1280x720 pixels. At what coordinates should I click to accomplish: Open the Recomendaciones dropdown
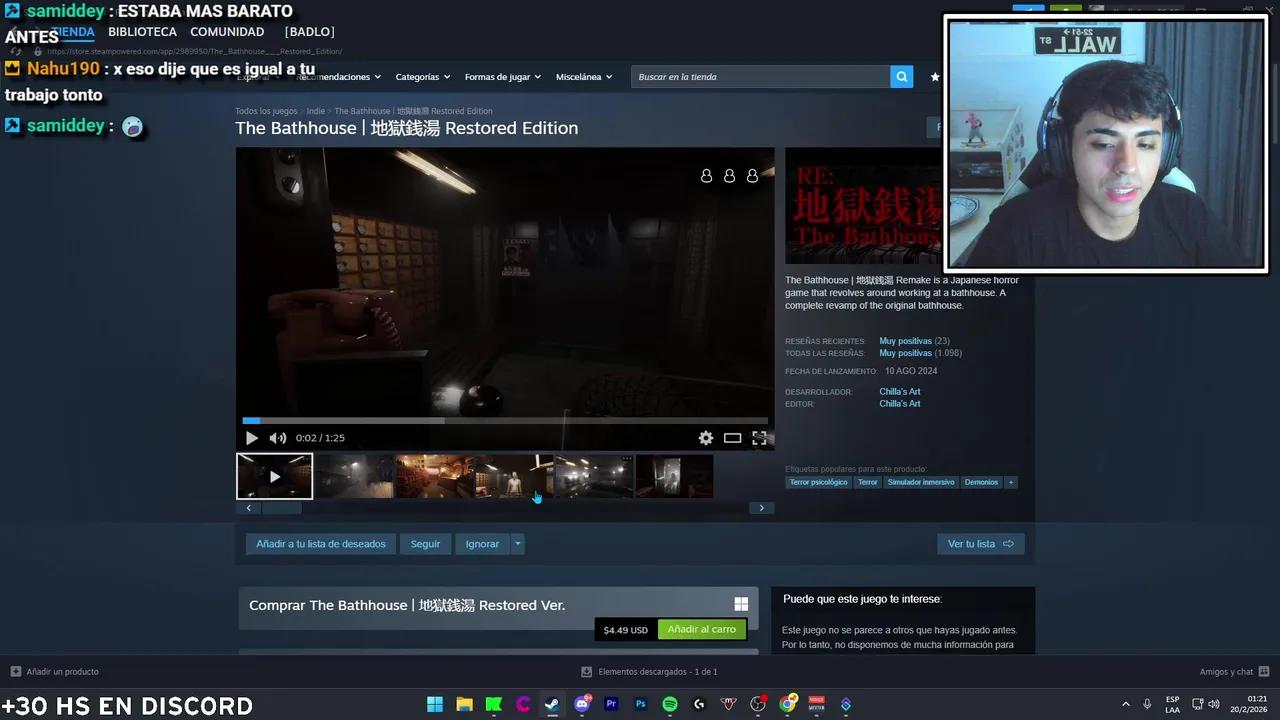[338, 77]
